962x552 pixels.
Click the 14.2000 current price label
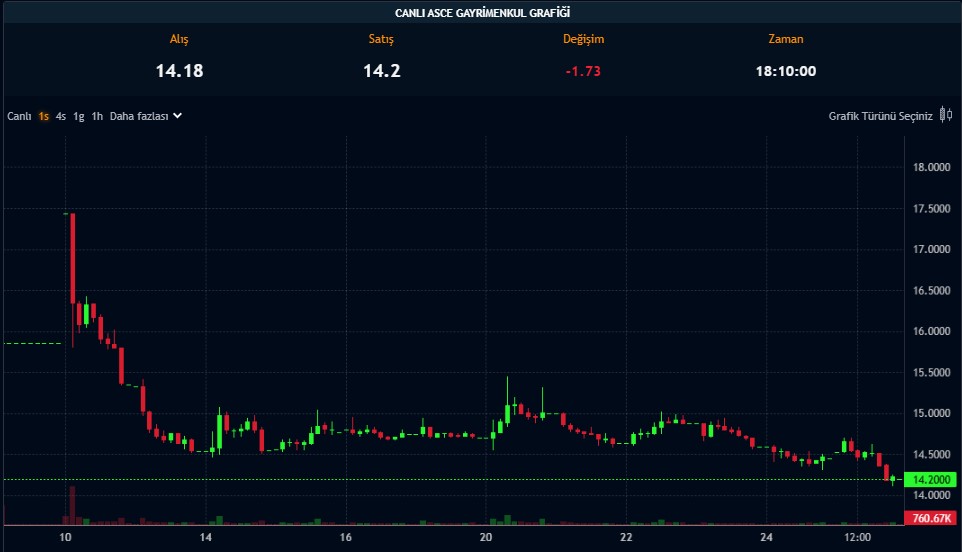(x=931, y=480)
